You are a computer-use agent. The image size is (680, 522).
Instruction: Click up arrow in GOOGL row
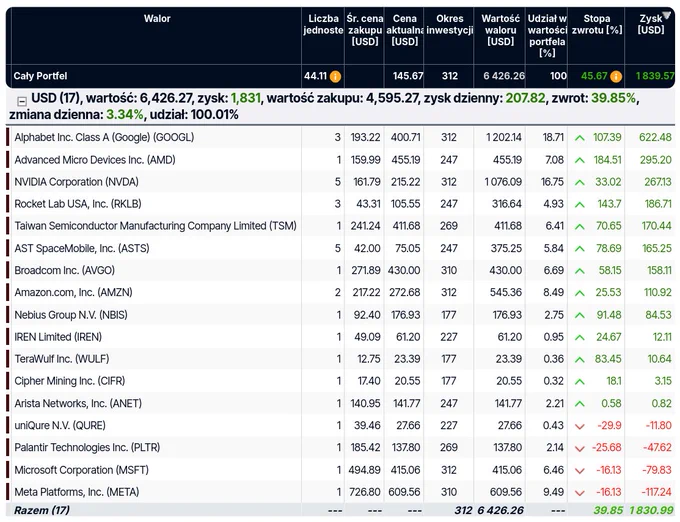[579, 138]
